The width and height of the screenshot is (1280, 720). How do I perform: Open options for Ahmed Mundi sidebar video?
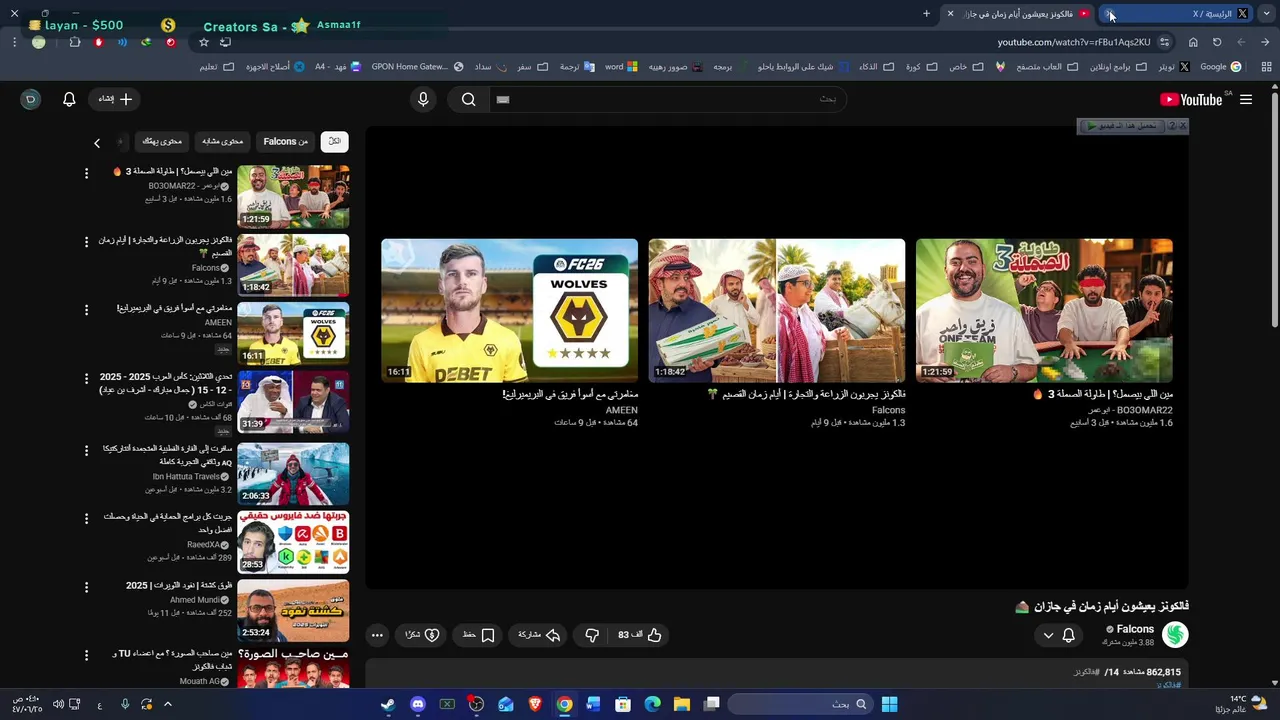86,587
